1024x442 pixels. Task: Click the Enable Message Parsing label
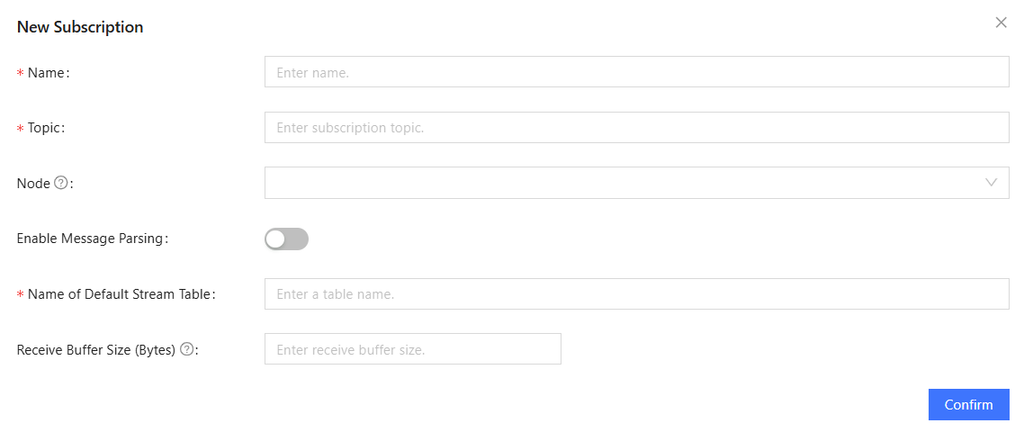click(90, 239)
